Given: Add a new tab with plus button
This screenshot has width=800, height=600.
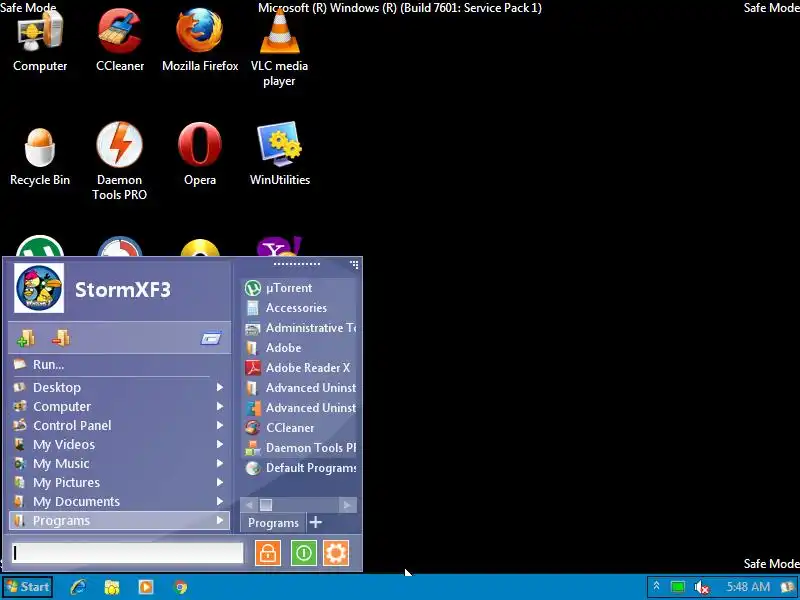Looking at the screenshot, I should (x=316, y=522).
